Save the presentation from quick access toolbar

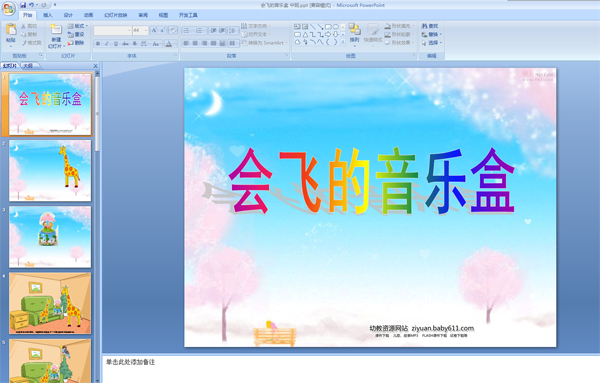23,5
